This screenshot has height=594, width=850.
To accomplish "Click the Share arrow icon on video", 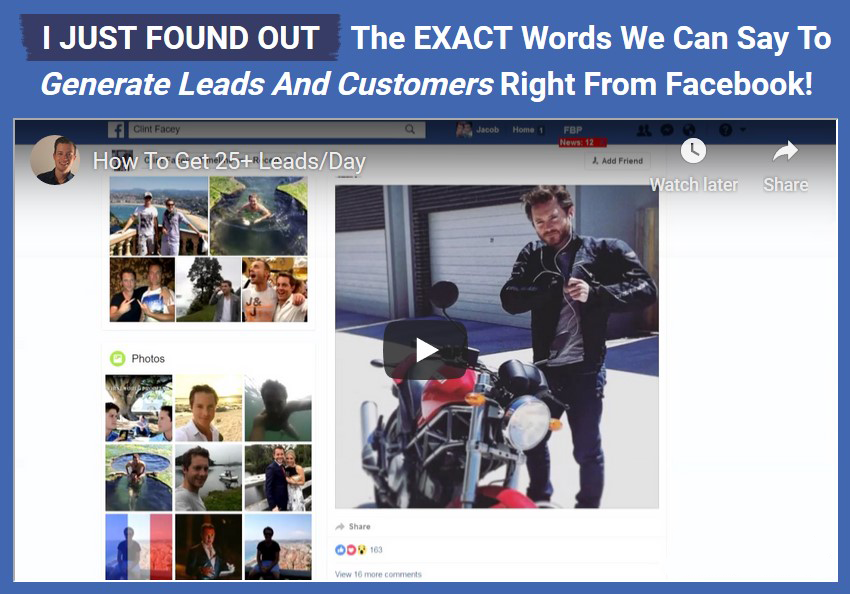I will coord(785,151).
